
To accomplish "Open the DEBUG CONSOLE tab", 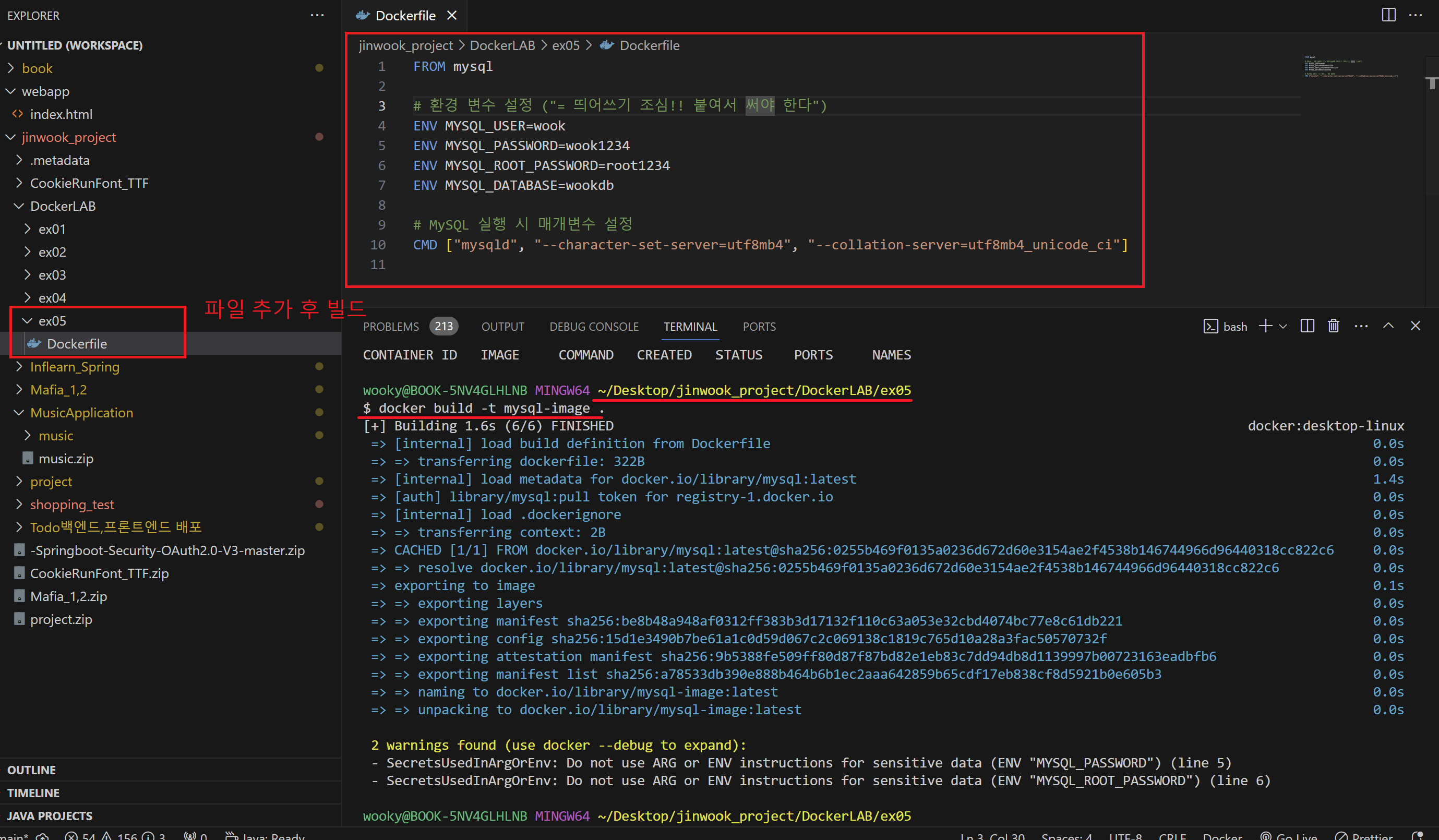I will [x=594, y=327].
